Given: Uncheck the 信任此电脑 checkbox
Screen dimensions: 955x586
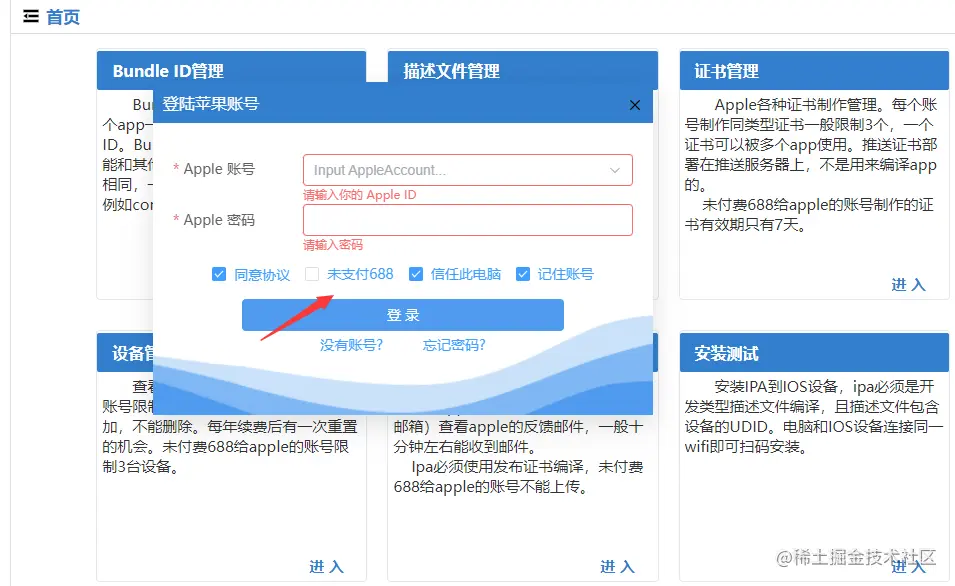Looking at the screenshot, I should coord(416,274).
